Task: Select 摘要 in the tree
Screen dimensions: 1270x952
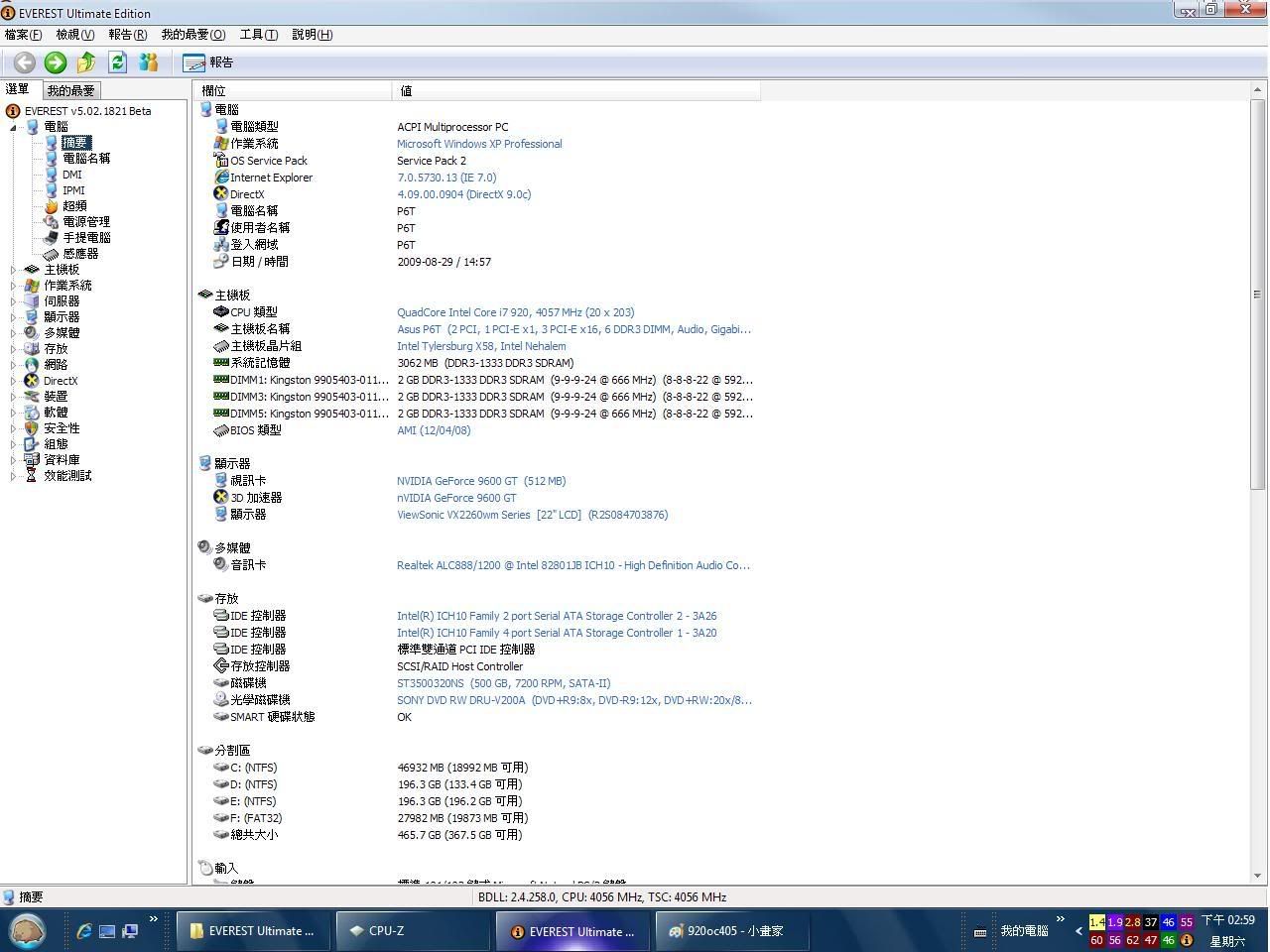Action: (75, 143)
